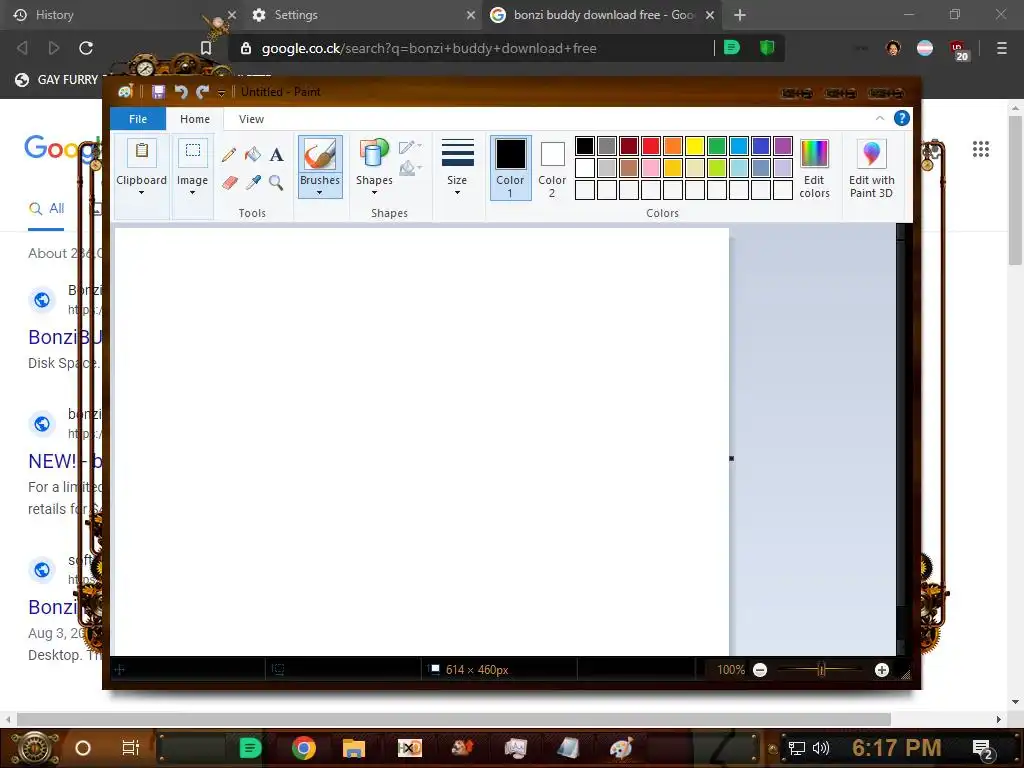
Task: Select the Text tool in Paint
Action: pos(277,154)
